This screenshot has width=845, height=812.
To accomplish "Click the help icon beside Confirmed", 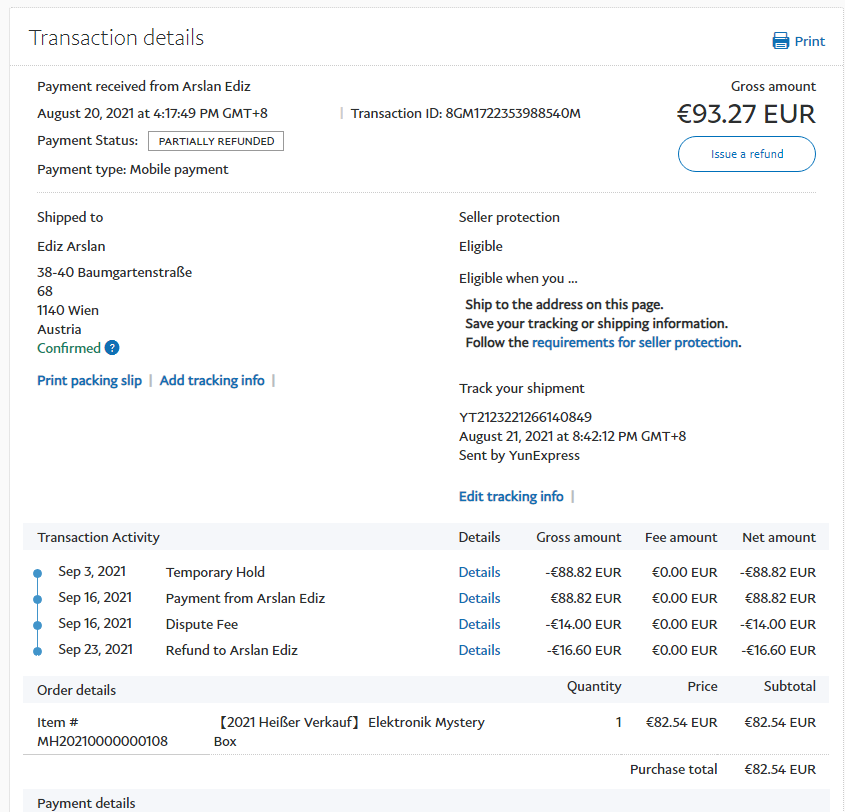I will tap(112, 348).
